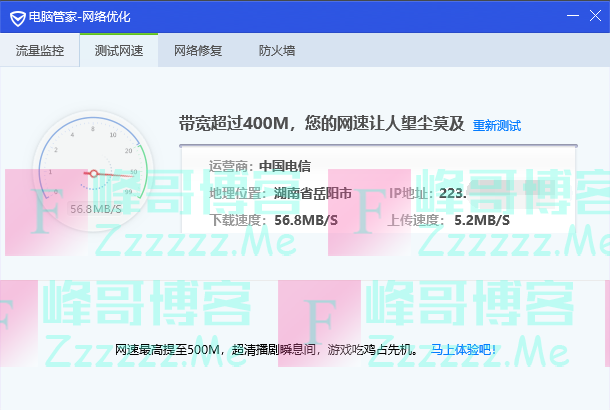Close the 网络优化 window
The width and height of the screenshot is (610, 410).
click(x=595, y=16)
